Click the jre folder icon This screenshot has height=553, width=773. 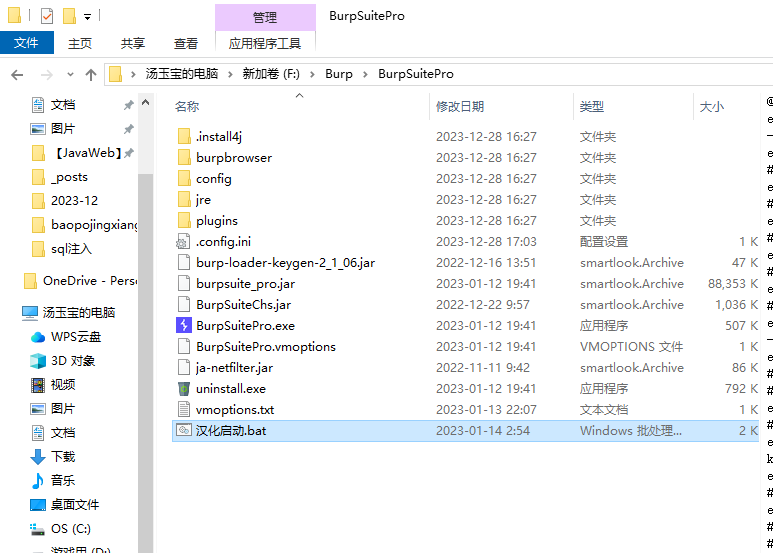coord(184,200)
